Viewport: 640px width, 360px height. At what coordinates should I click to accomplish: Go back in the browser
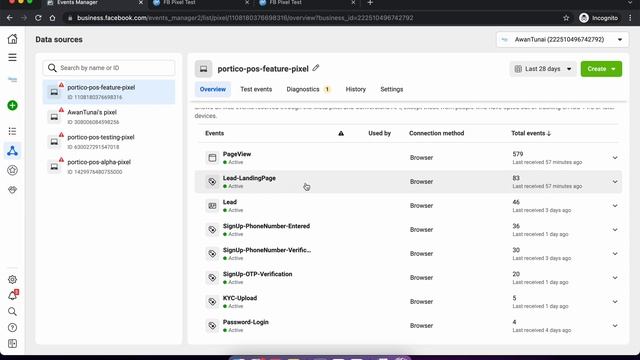tap(10, 18)
